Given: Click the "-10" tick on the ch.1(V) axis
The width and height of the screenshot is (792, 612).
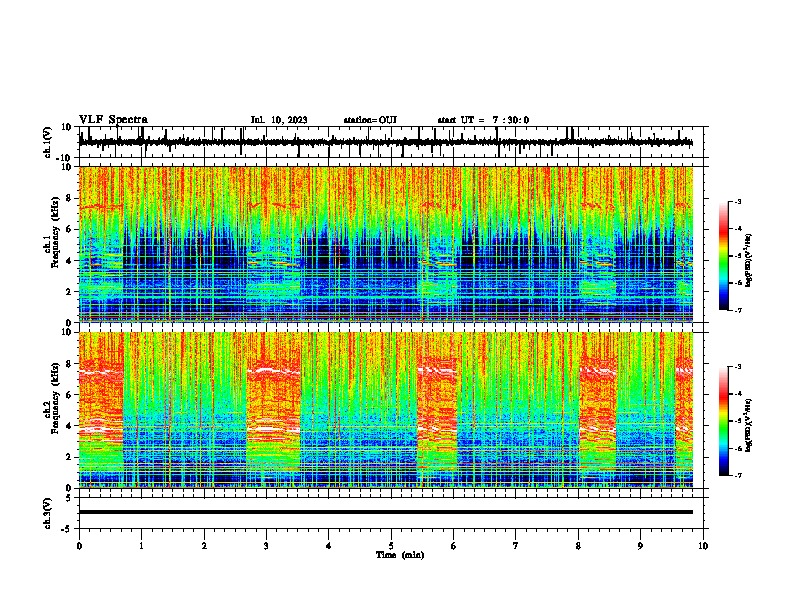Looking at the screenshot, I should [65, 158].
